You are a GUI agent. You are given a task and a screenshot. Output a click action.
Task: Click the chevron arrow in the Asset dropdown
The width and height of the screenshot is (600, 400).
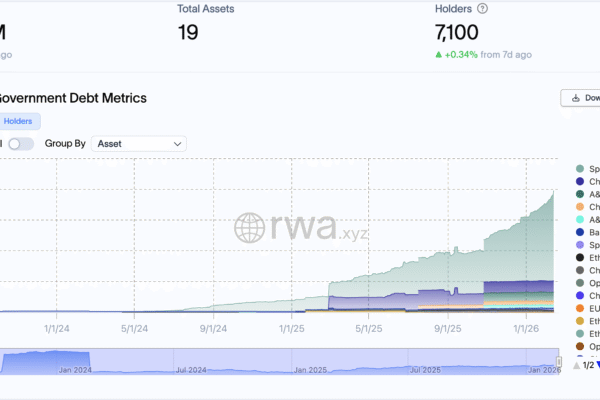[178, 144]
